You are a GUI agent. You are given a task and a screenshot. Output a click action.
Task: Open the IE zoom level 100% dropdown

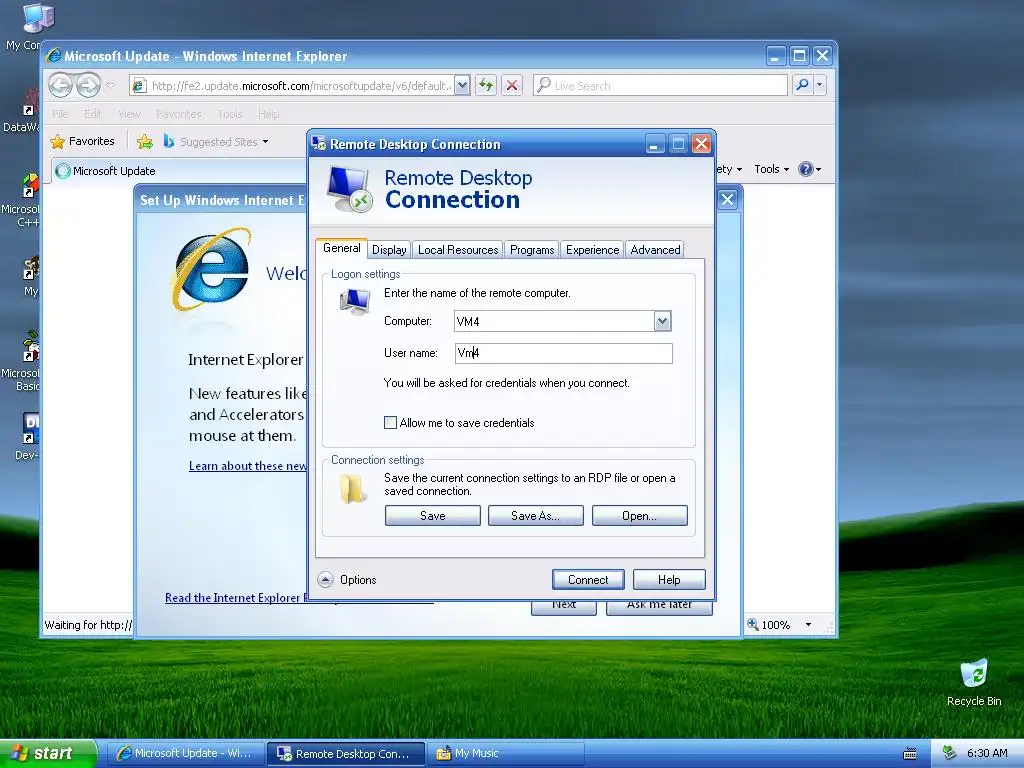(808, 625)
